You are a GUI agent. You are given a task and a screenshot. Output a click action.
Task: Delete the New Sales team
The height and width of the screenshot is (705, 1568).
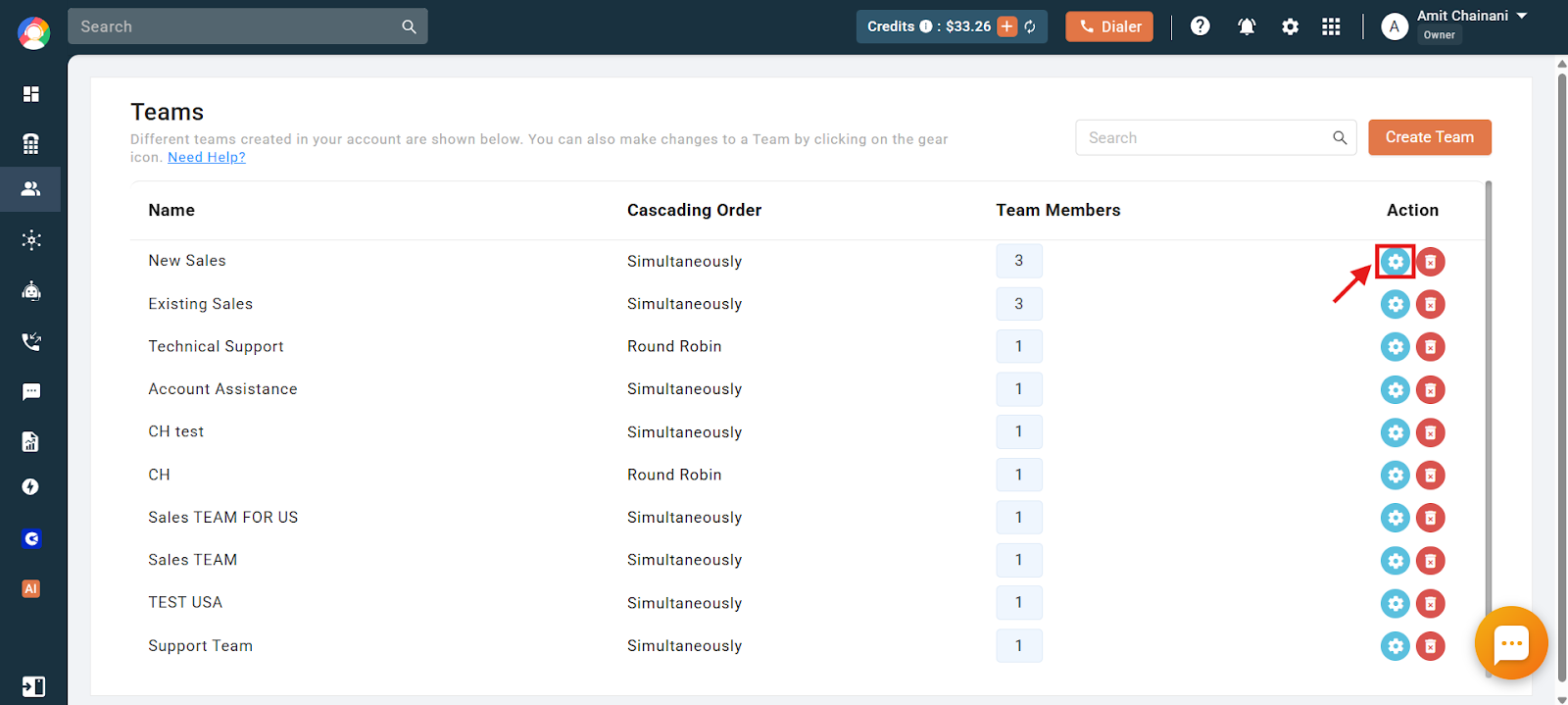click(1431, 262)
